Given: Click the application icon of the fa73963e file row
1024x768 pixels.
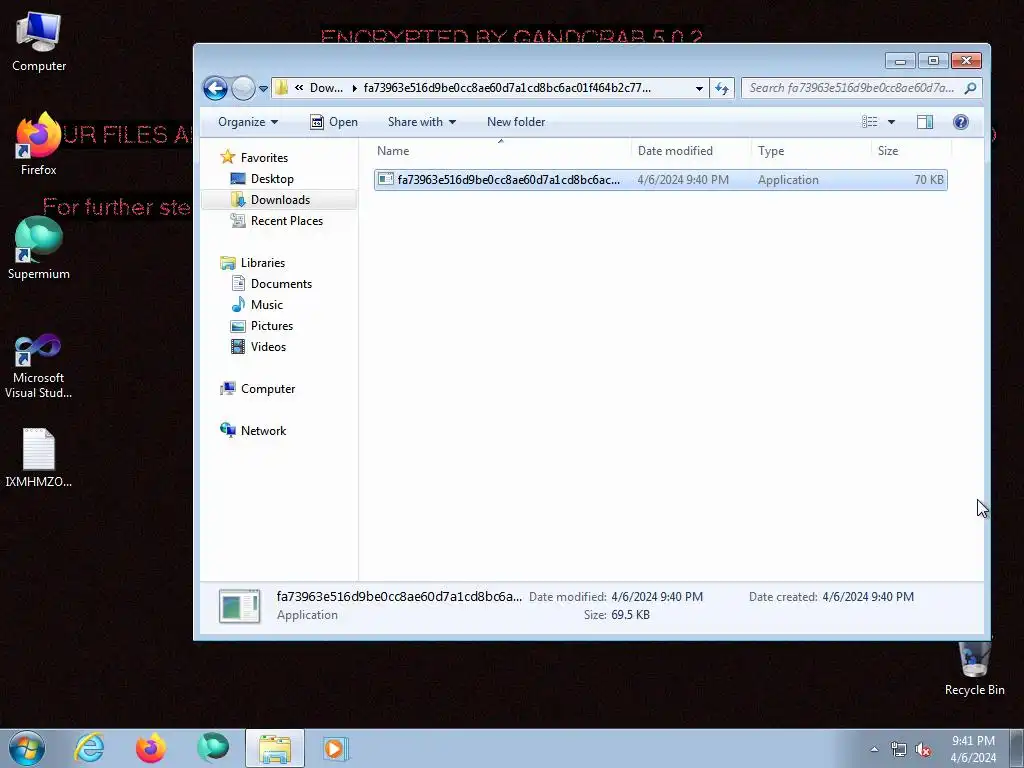Looking at the screenshot, I should pyautogui.click(x=386, y=180).
